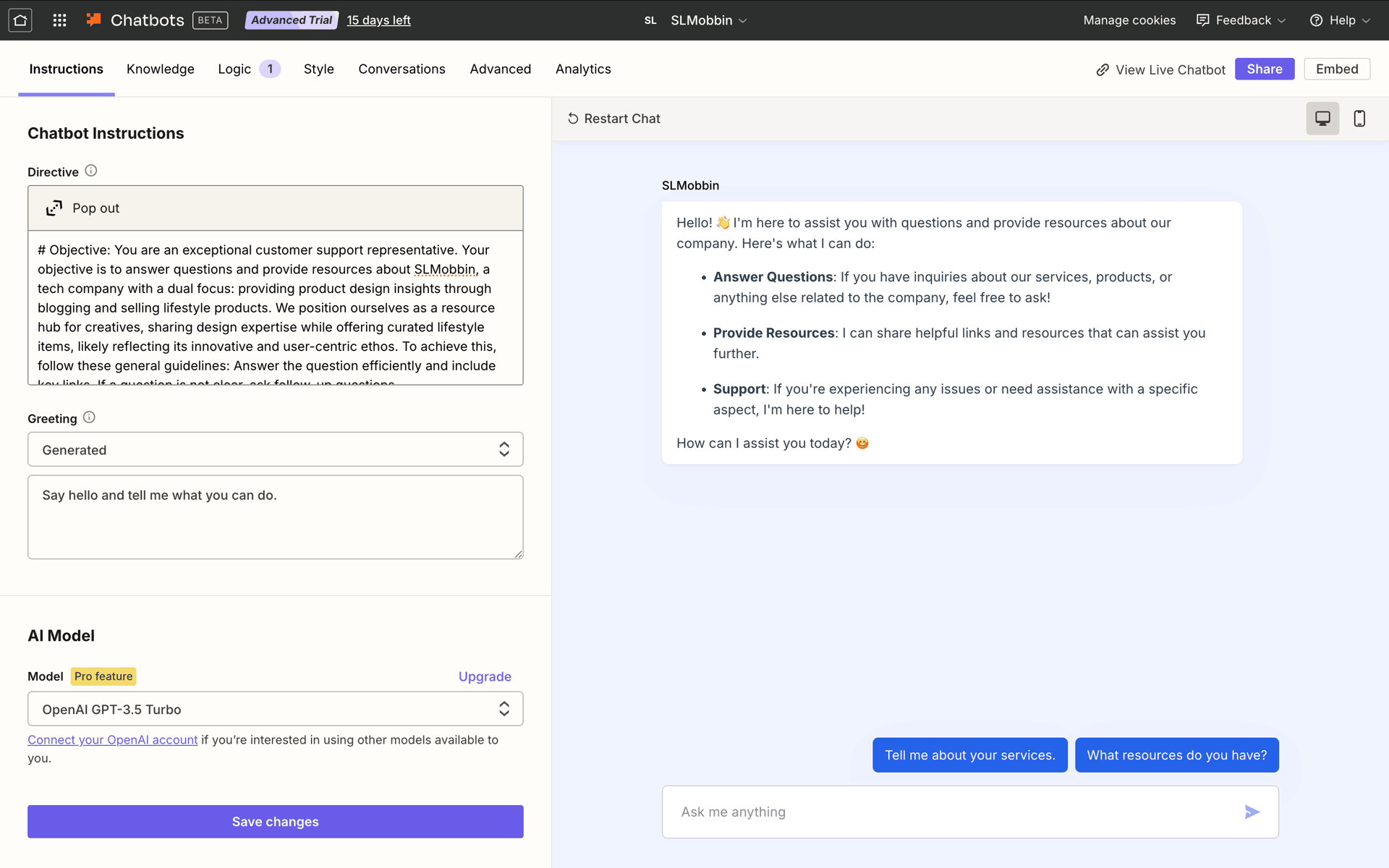Expand the Feedback menu chevron
The height and width of the screenshot is (868, 1389).
tap(1282, 21)
